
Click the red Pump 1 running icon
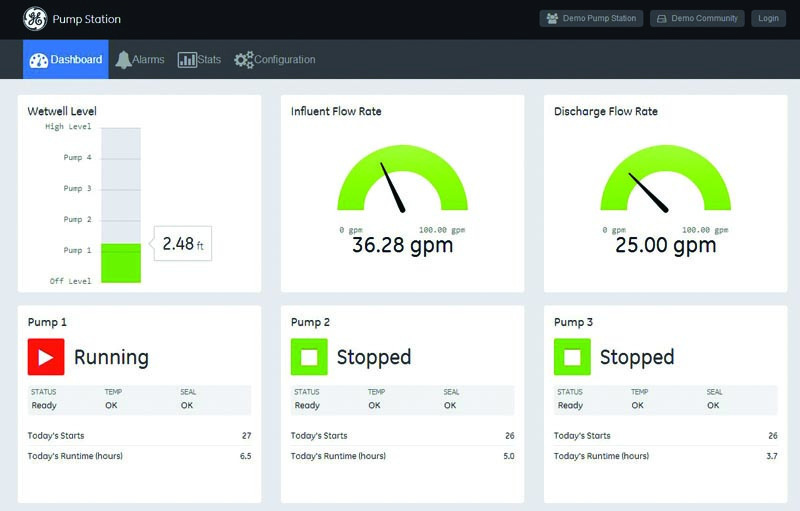pyautogui.click(x=46, y=357)
